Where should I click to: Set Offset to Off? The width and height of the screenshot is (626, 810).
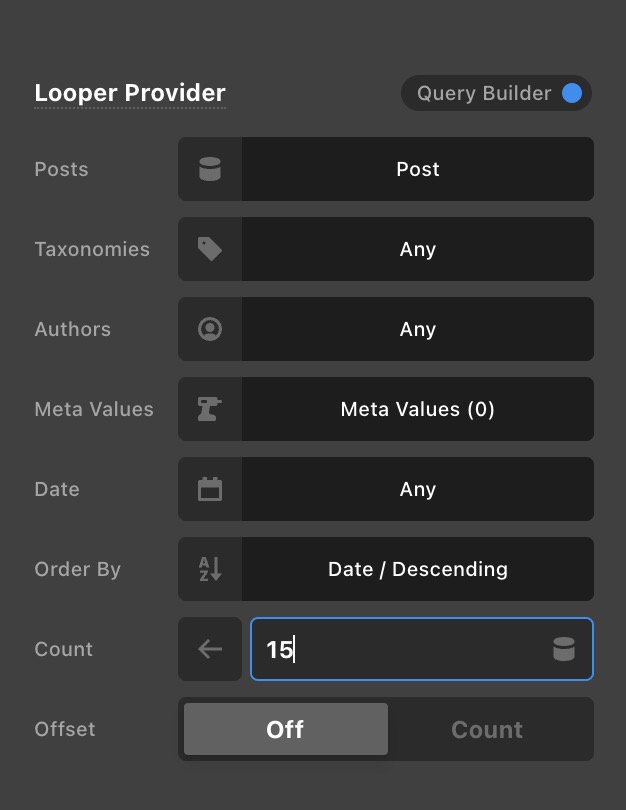[285, 729]
